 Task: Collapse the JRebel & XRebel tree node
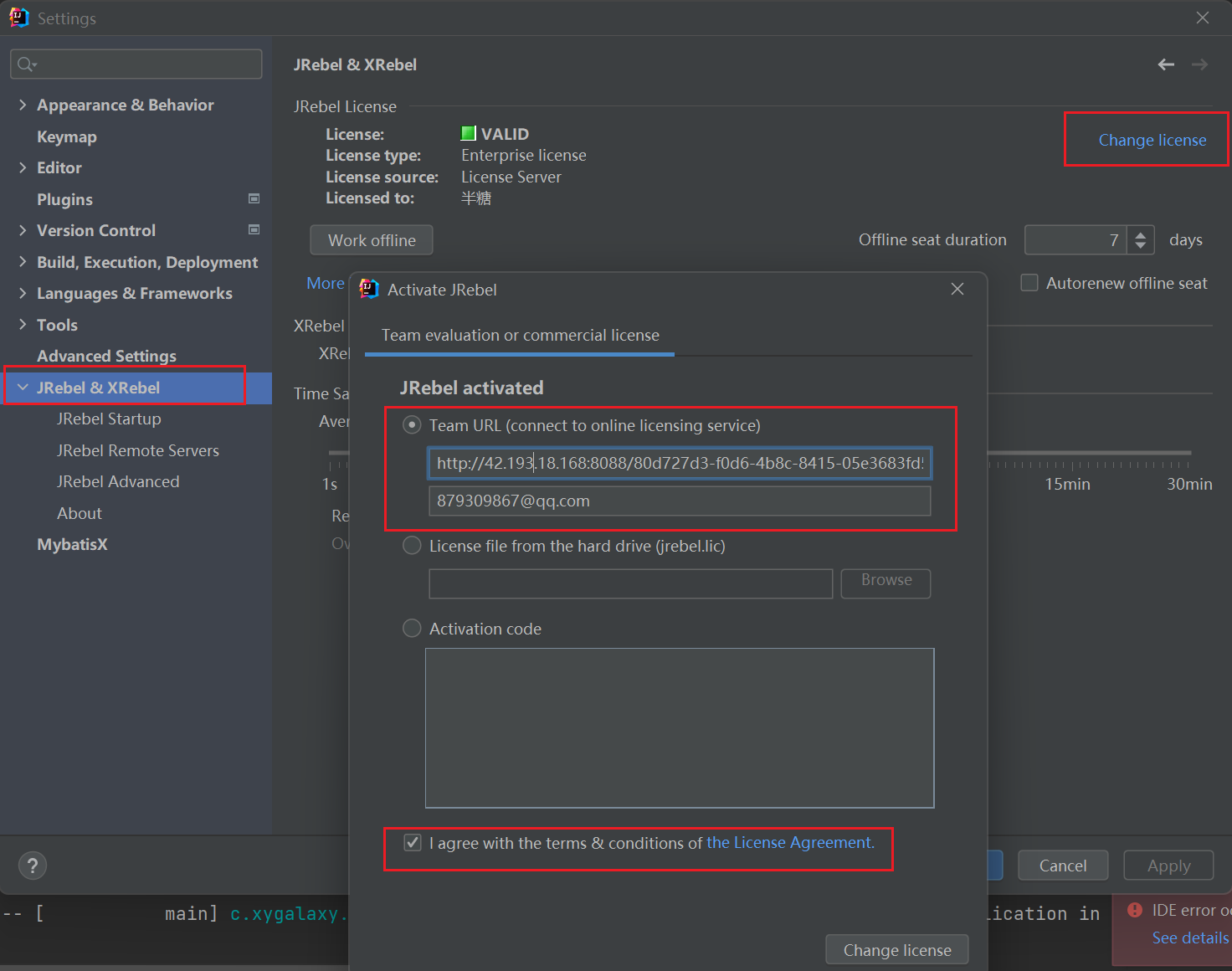23,388
